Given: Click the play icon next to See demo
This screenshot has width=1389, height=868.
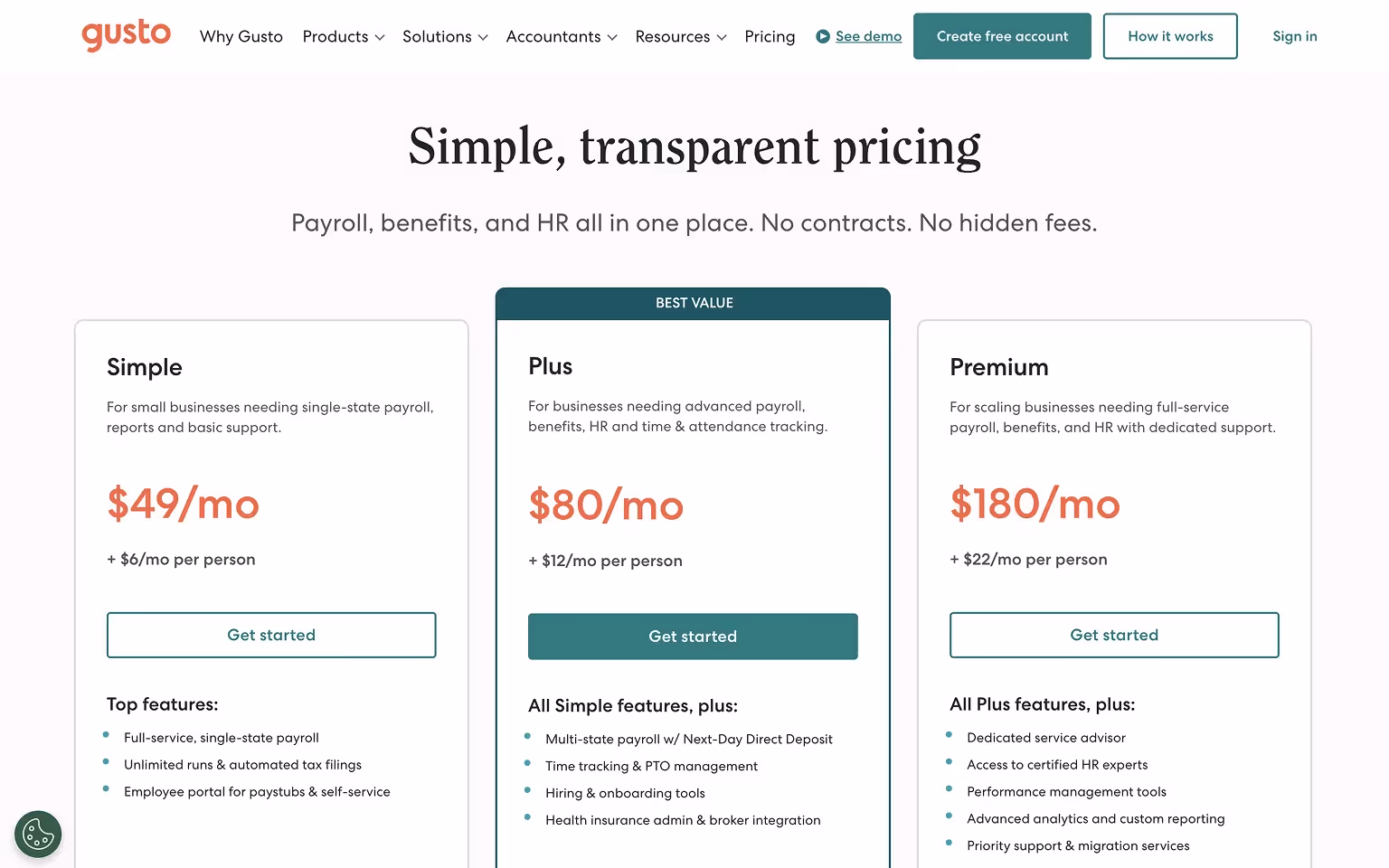Looking at the screenshot, I should (823, 36).
